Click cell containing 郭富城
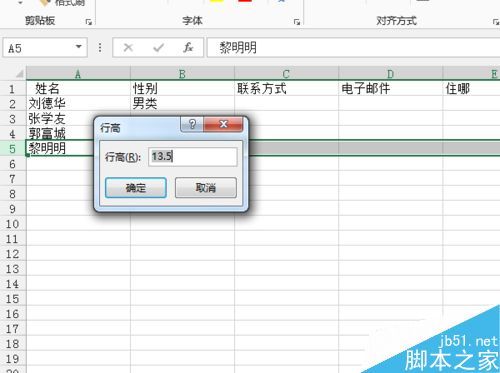500x373 pixels. [60, 134]
